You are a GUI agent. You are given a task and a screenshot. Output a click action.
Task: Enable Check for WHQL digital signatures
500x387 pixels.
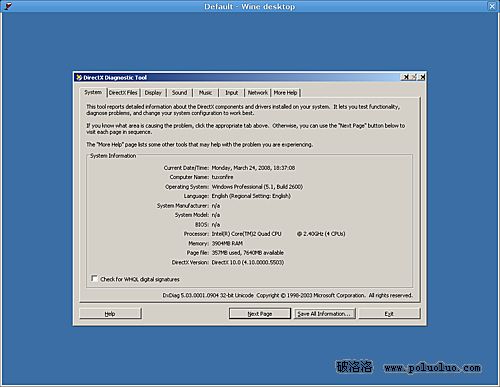94,278
